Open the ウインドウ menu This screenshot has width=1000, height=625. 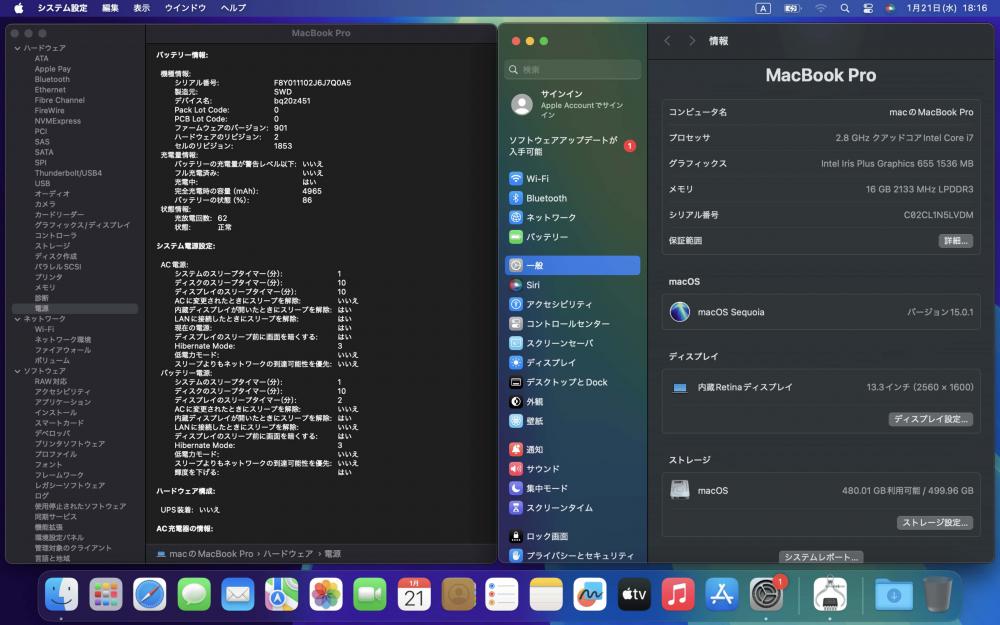[x=185, y=8]
